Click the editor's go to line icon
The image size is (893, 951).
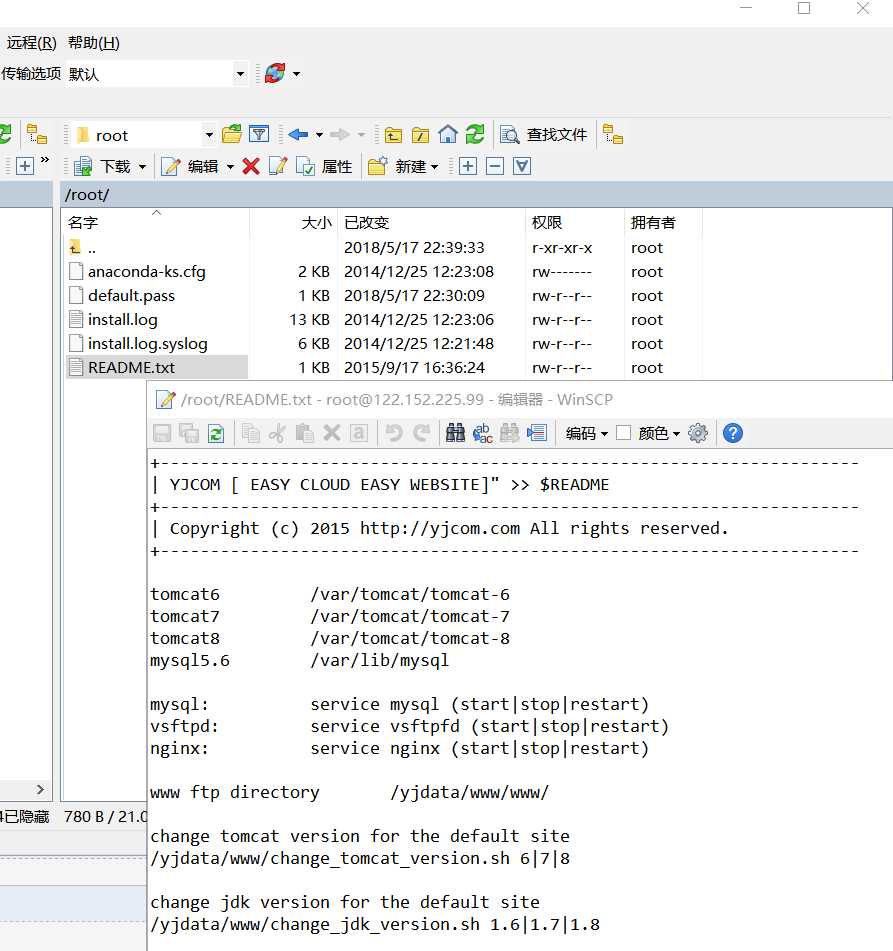pos(537,433)
